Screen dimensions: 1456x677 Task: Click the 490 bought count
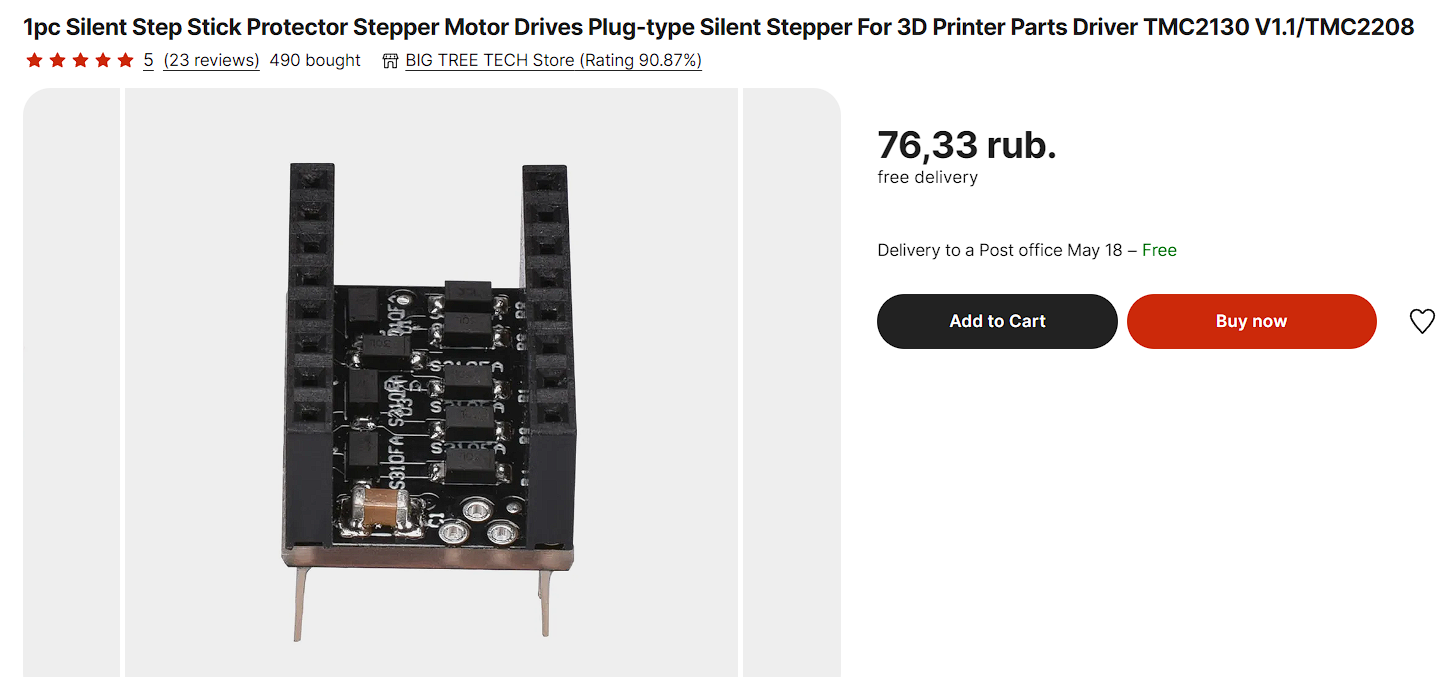(x=315, y=61)
